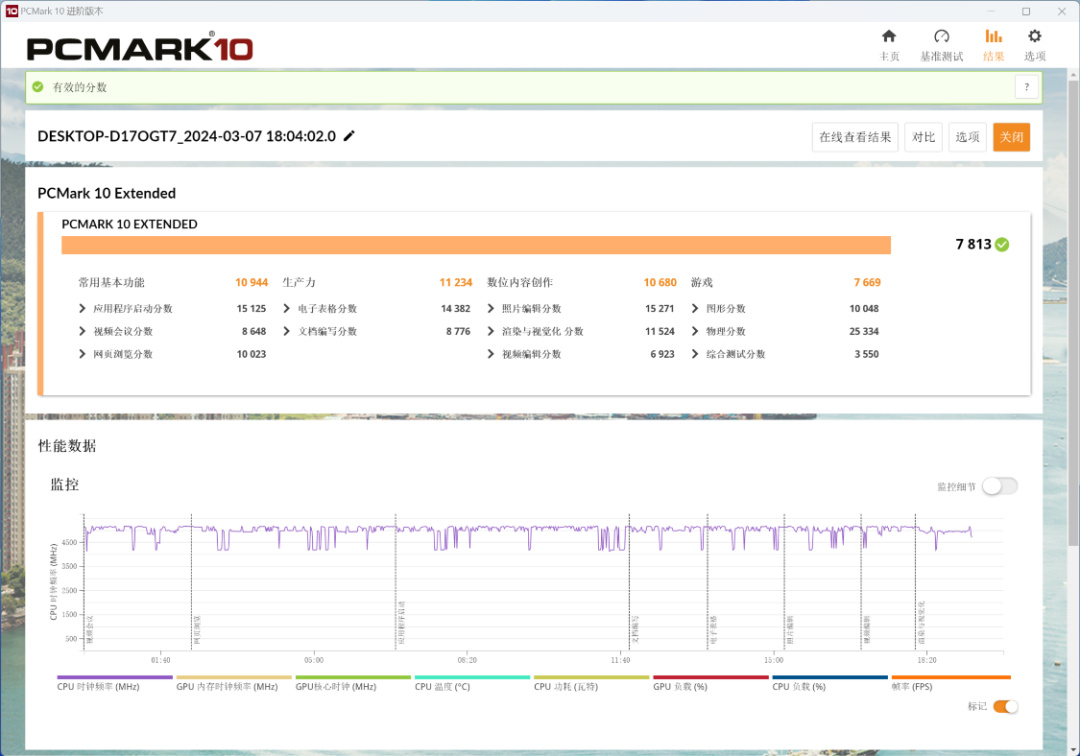Click the PCMark 10 title bar app icon
This screenshot has width=1080, height=756.
coord(11,11)
